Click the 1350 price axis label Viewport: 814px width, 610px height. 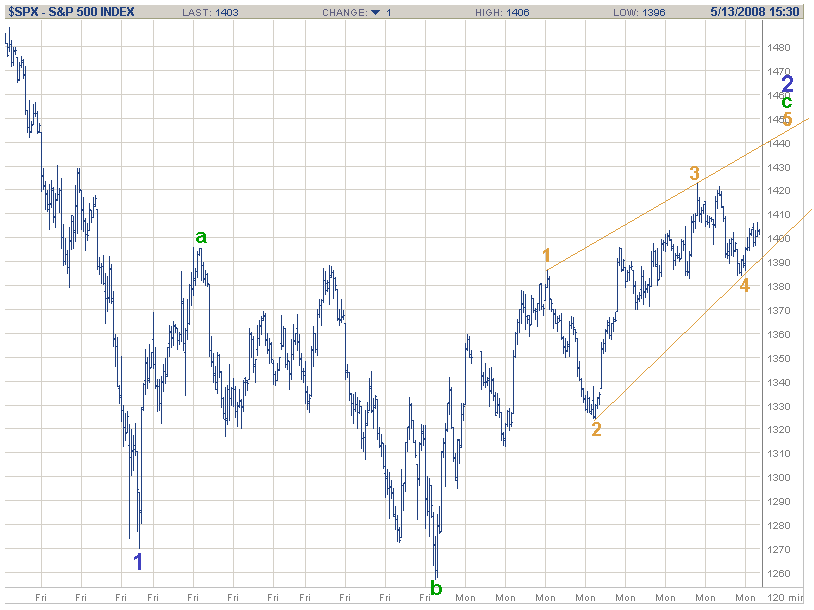point(779,359)
